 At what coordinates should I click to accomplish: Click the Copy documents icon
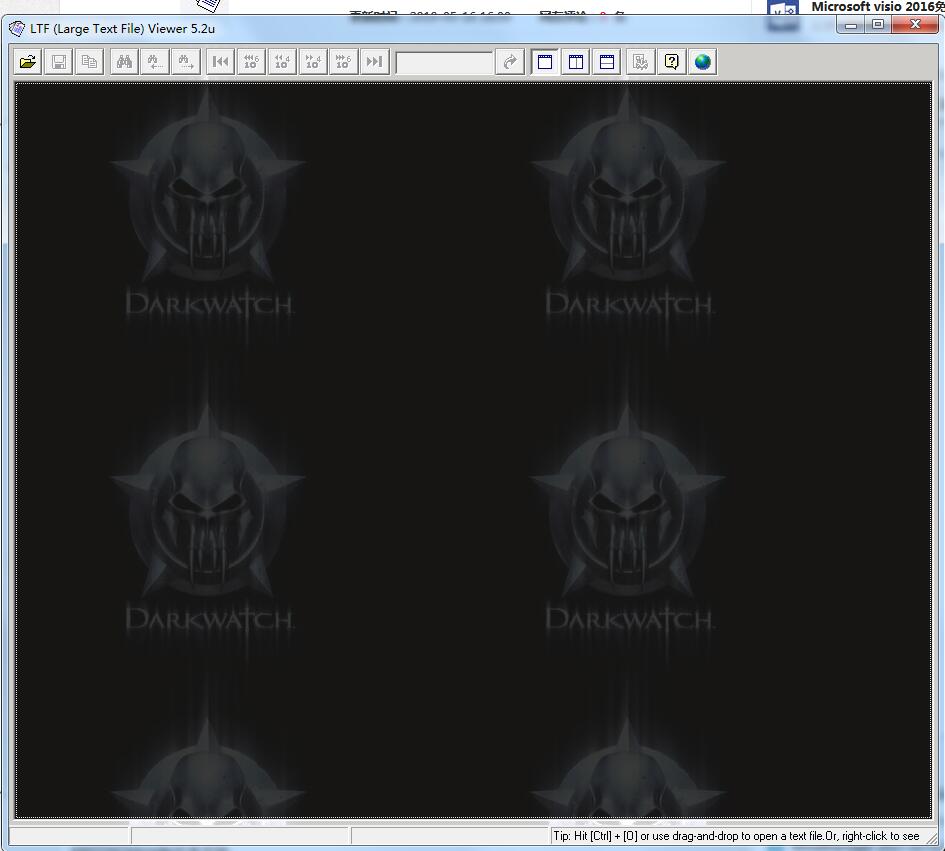(x=90, y=62)
